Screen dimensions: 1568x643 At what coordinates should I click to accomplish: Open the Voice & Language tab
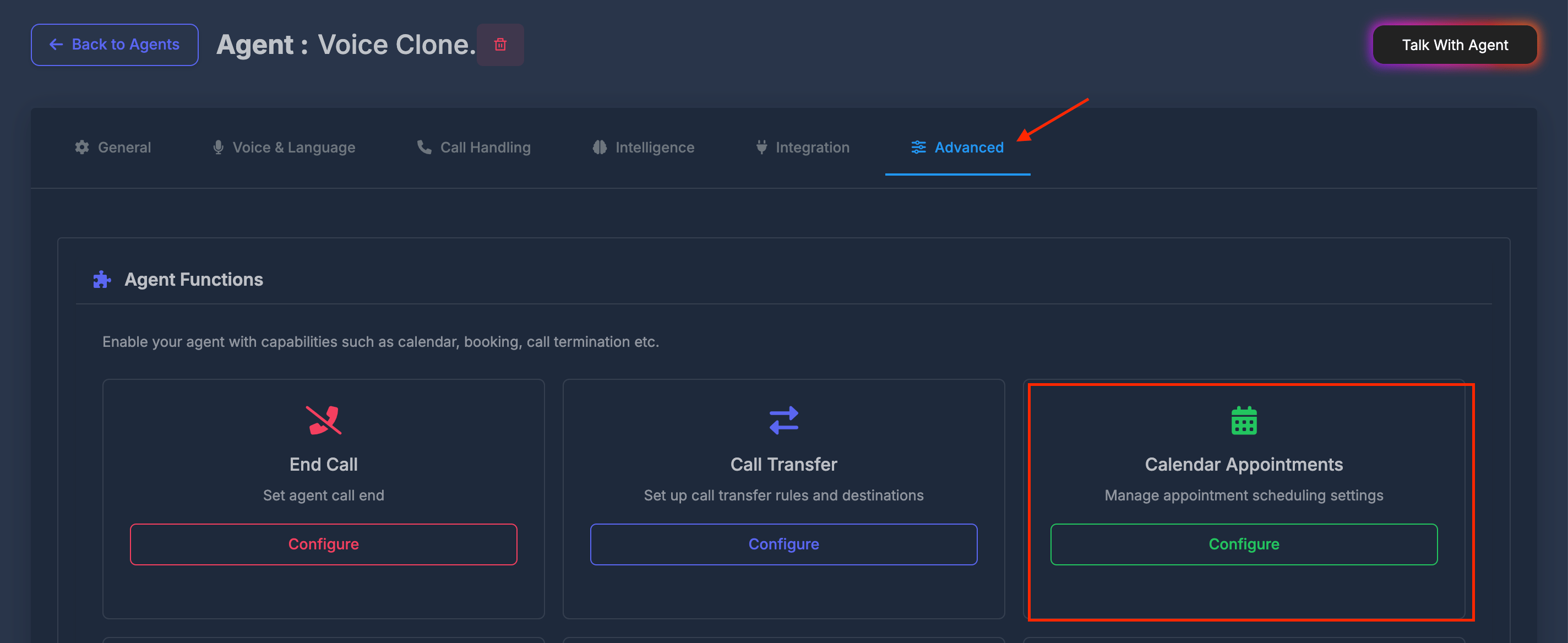pyautogui.click(x=284, y=148)
